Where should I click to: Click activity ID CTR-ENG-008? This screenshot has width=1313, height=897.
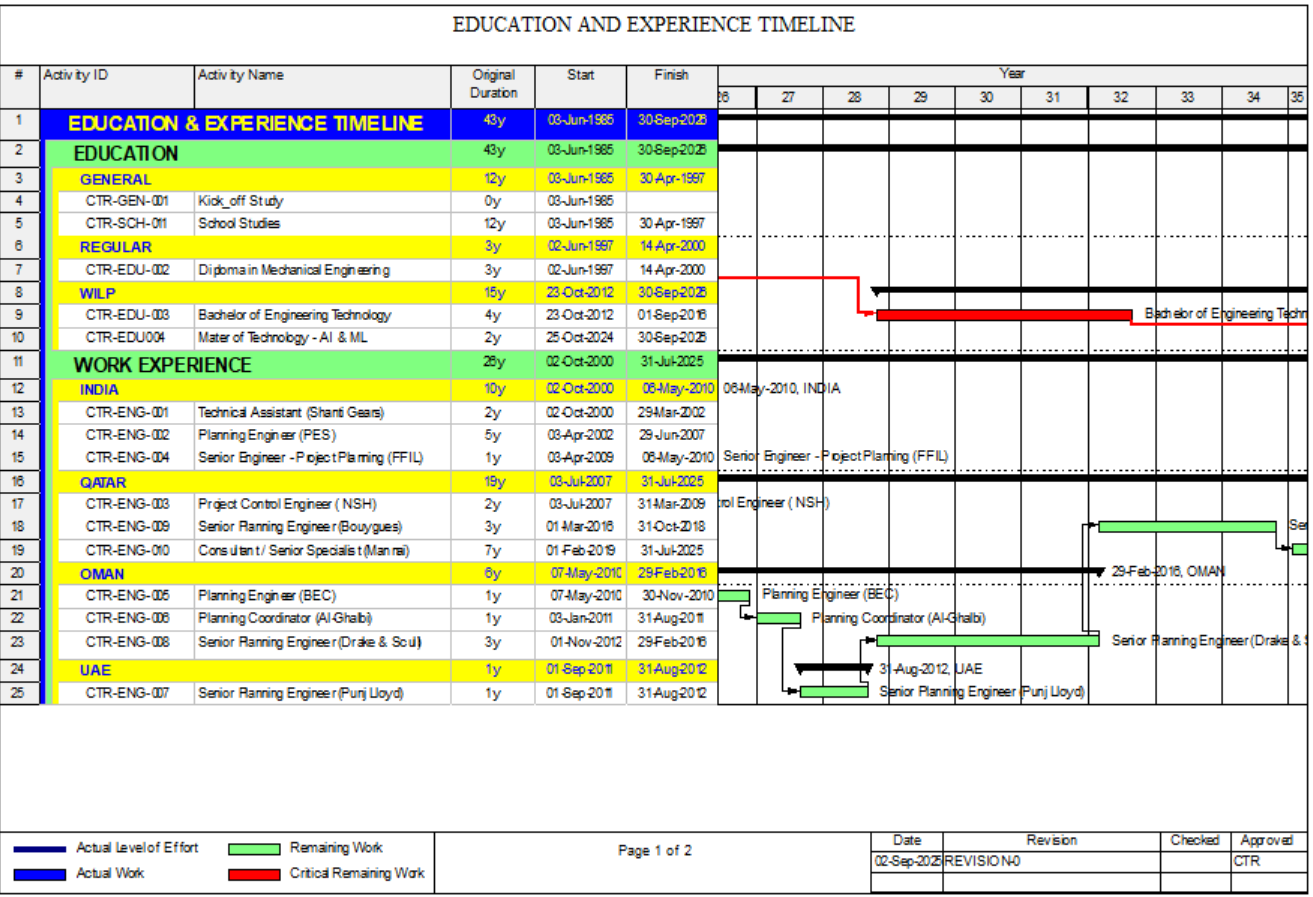126,642
